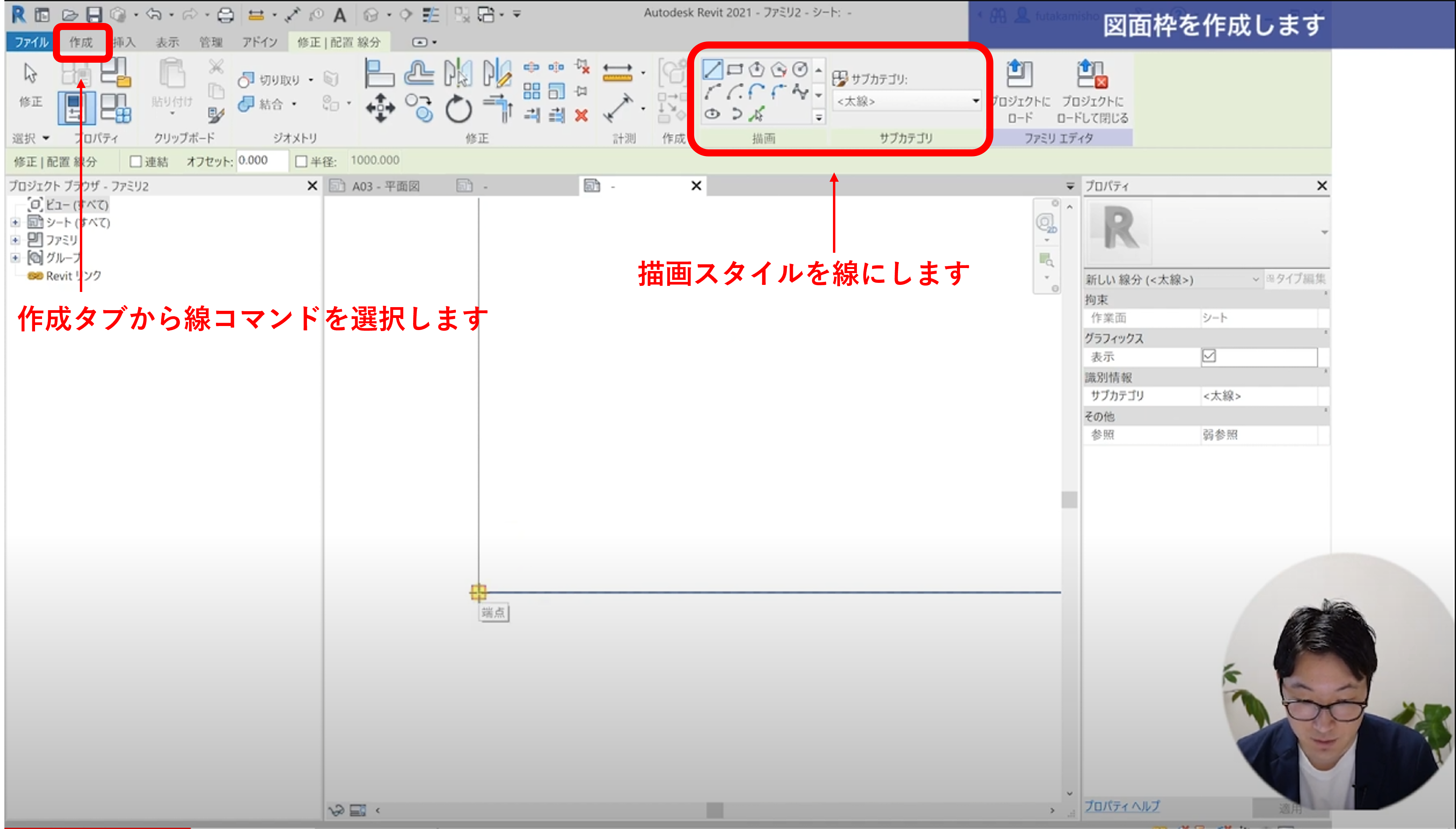Click the オフセット value input field
Image resolution: width=1456 pixels, height=829 pixels.
(x=261, y=161)
